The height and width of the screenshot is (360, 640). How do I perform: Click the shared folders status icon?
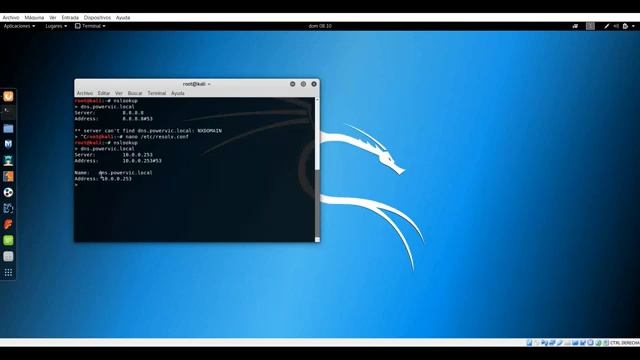coord(567,343)
